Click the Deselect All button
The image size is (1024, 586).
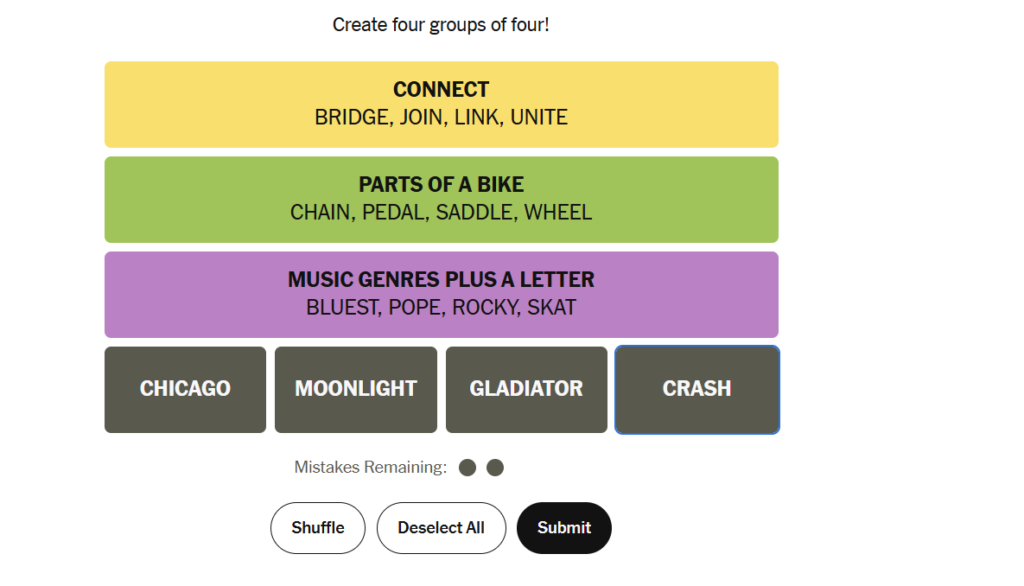(441, 528)
